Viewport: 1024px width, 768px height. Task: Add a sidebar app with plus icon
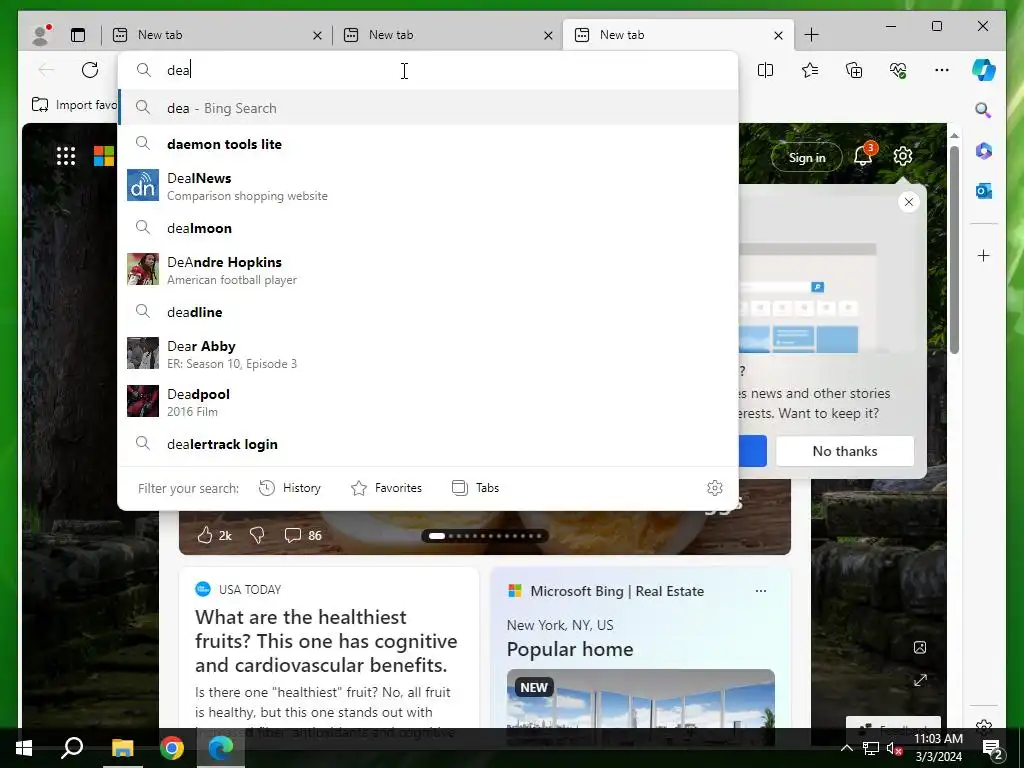[984, 255]
